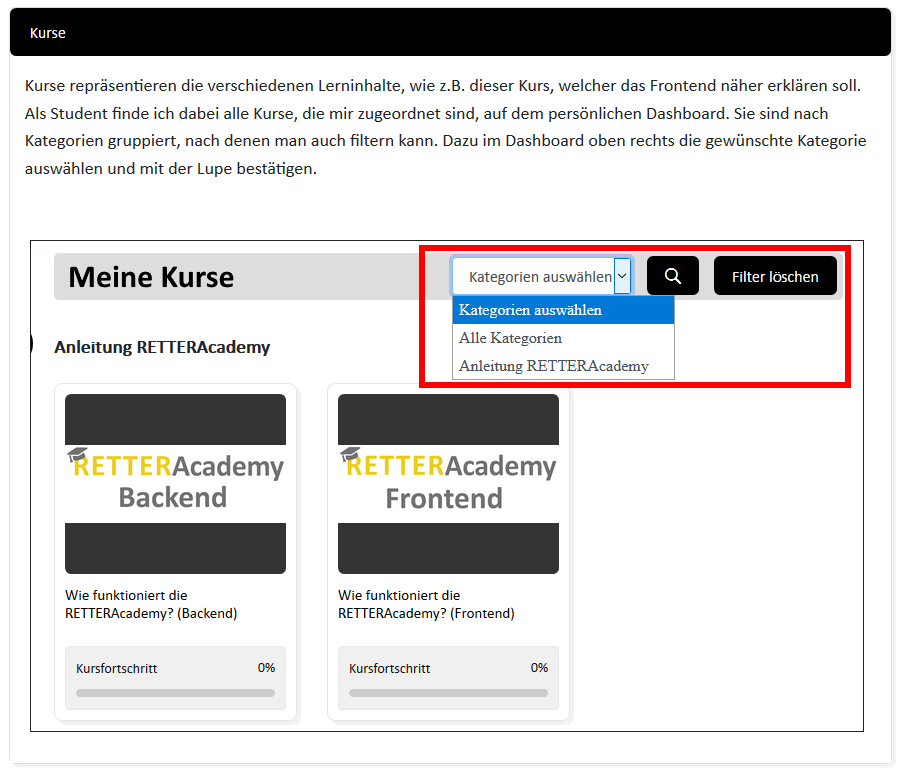Click the graduation cap icon on Frontend logo
905x770 pixels.
pos(350,454)
